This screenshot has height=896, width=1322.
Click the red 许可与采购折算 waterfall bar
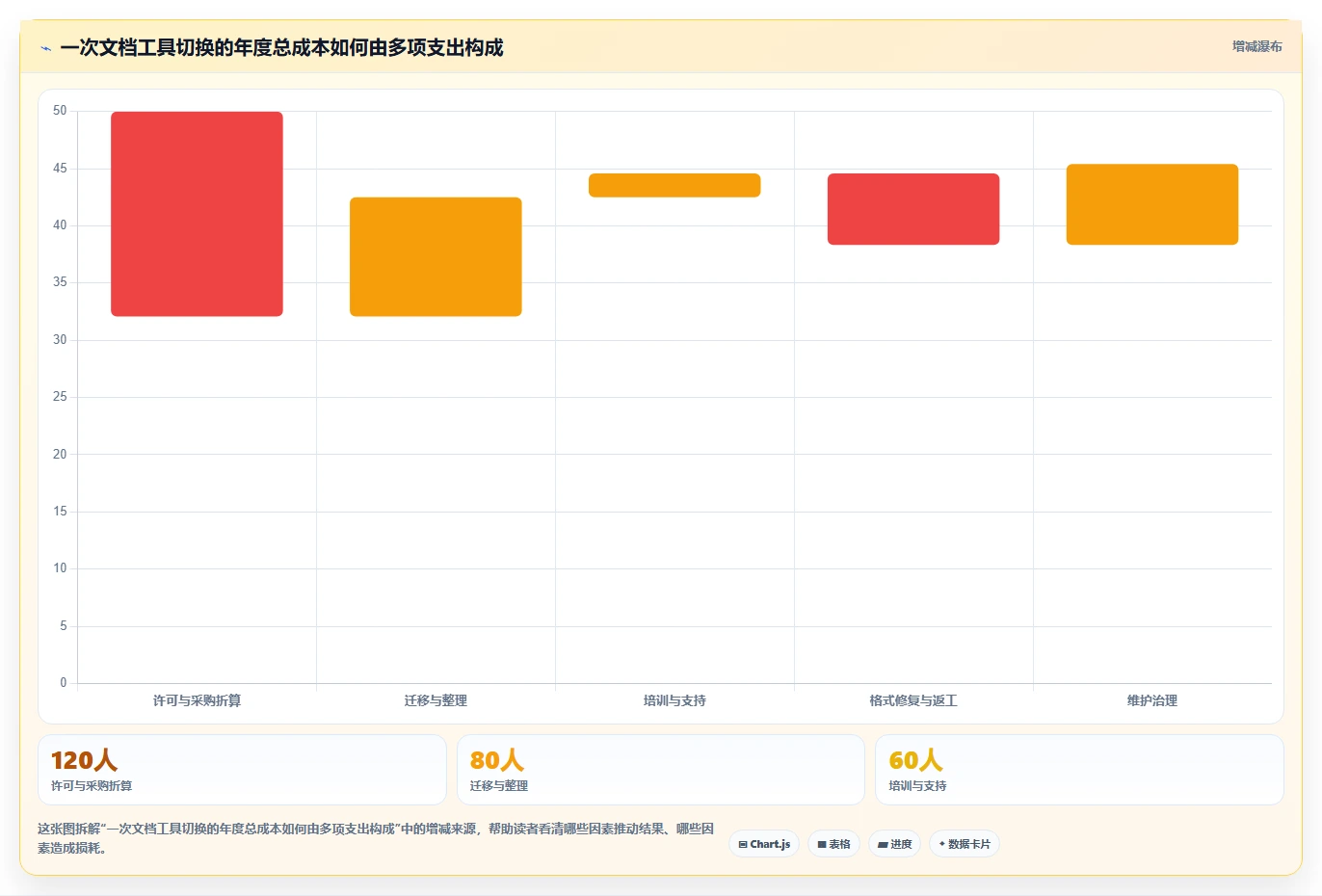coord(197,214)
